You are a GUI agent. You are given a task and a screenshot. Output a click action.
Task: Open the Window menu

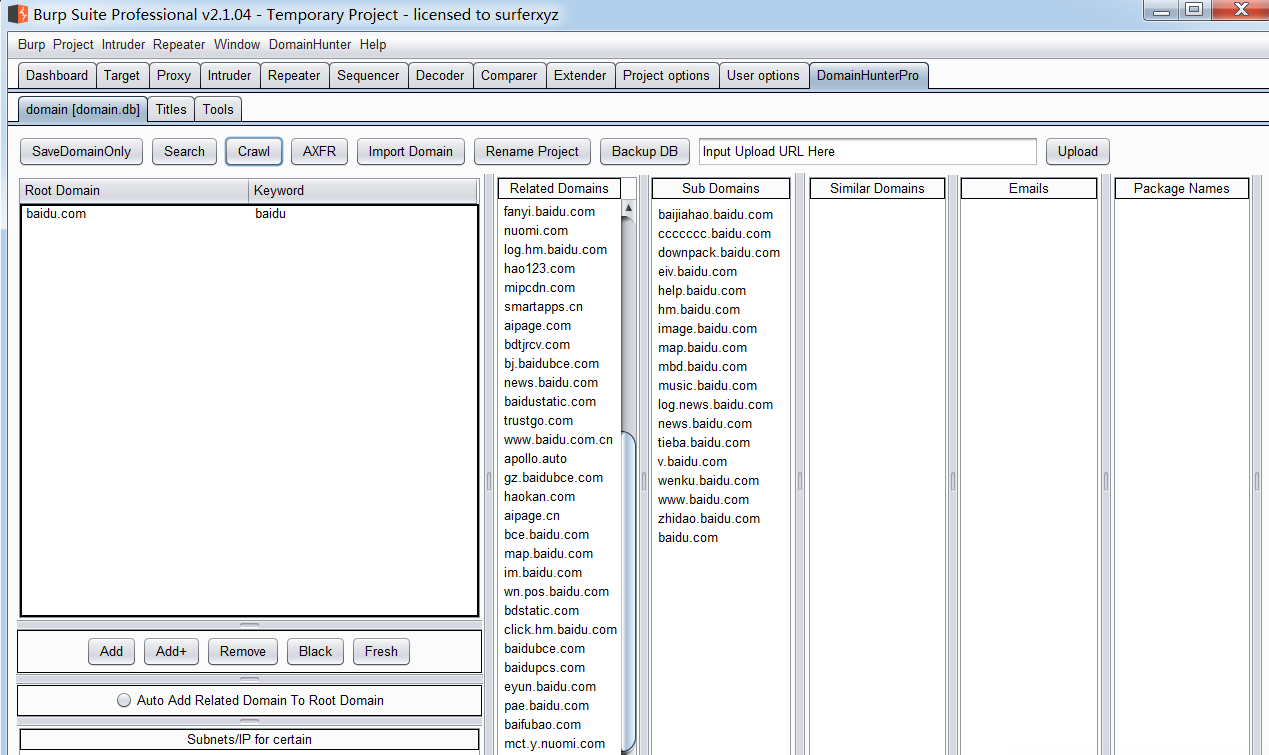point(237,45)
